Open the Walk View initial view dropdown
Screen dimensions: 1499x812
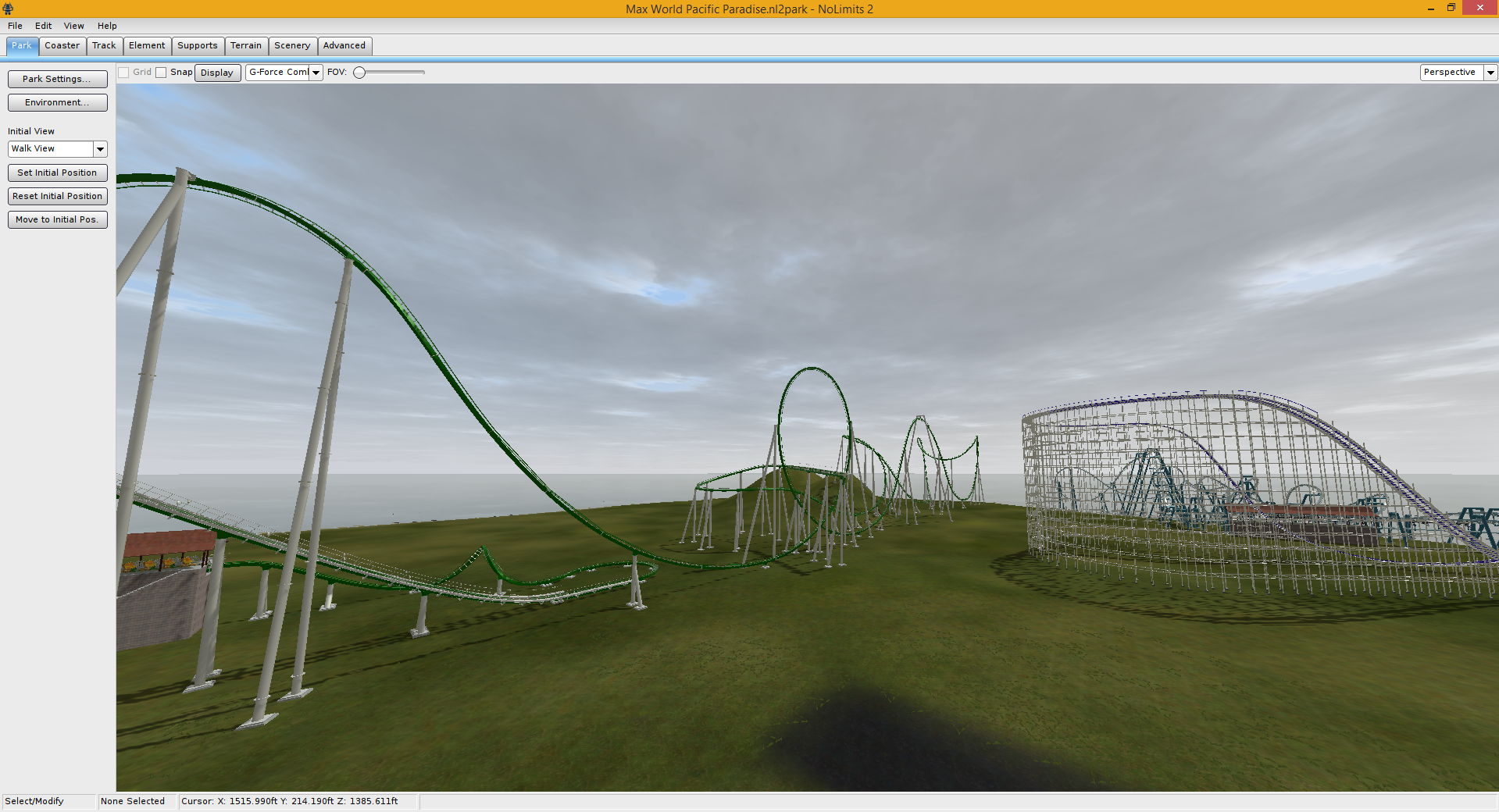click(100, 149)
